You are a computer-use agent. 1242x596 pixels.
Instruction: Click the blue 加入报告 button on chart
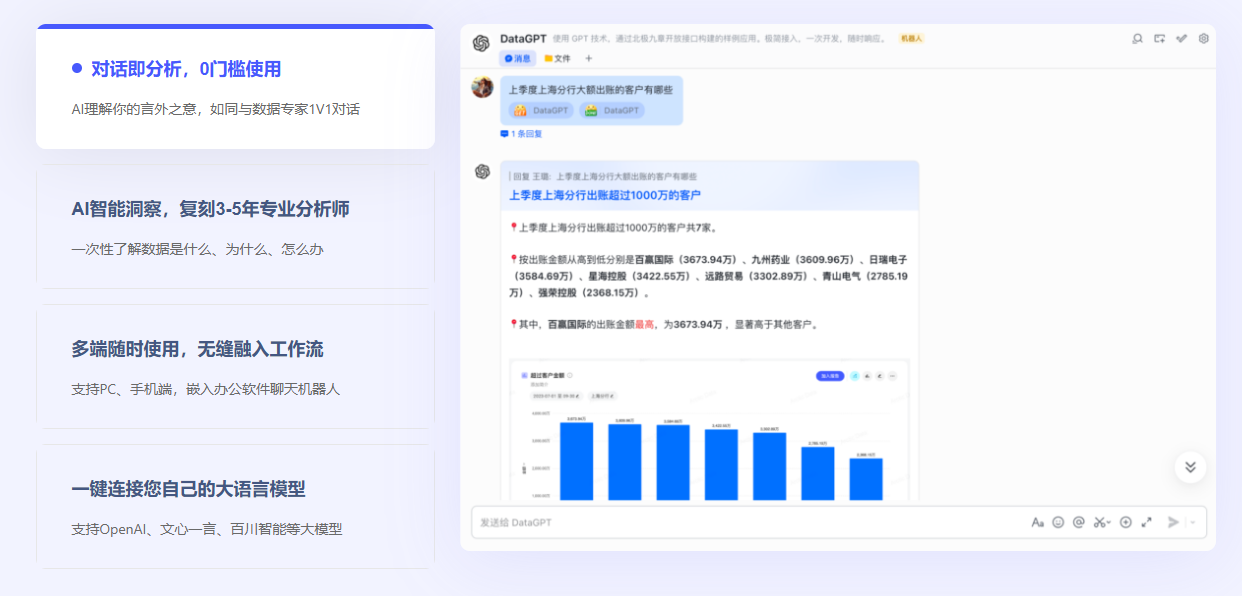click(x=831, y=376)
